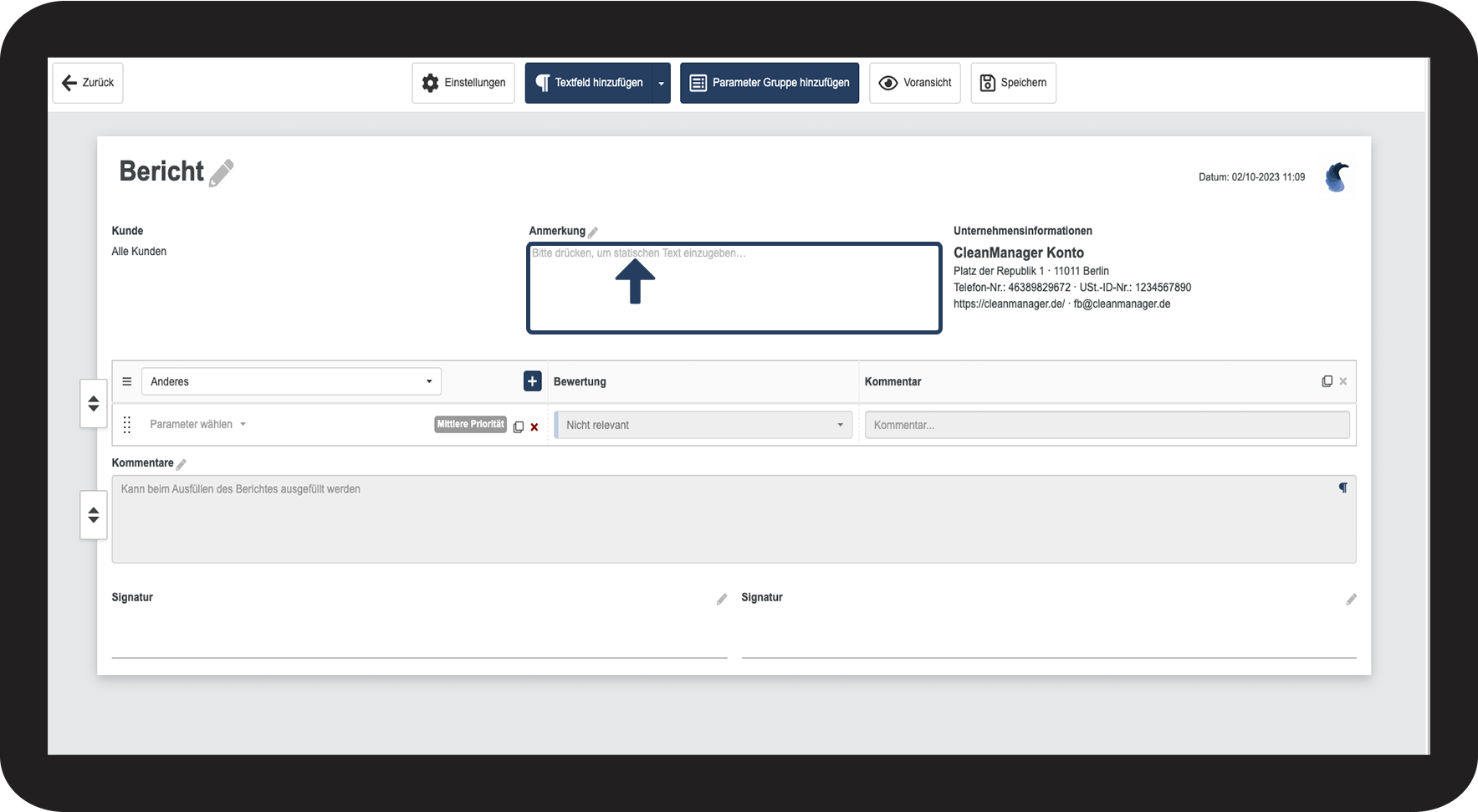
Task: Click the pencil icon beside Anmerkung
Action: pyautogui.click(x=593, y=232)
